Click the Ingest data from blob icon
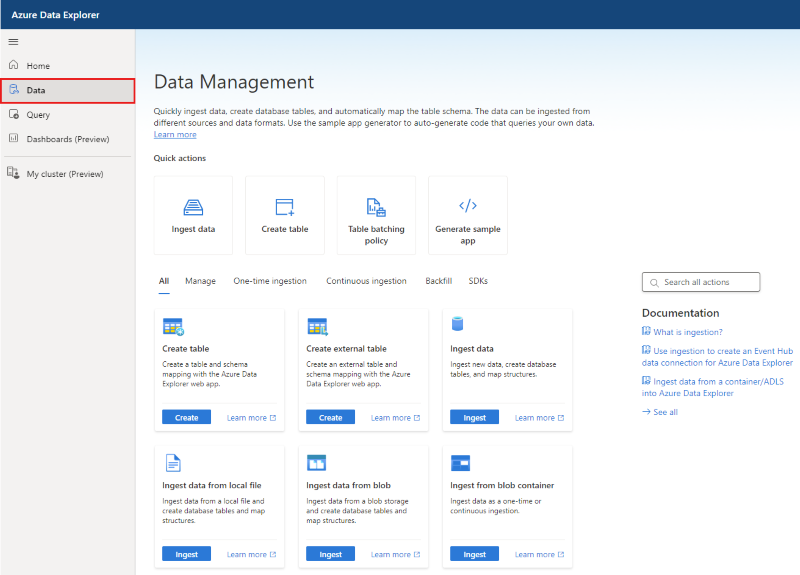 click(x=316, y=463)
